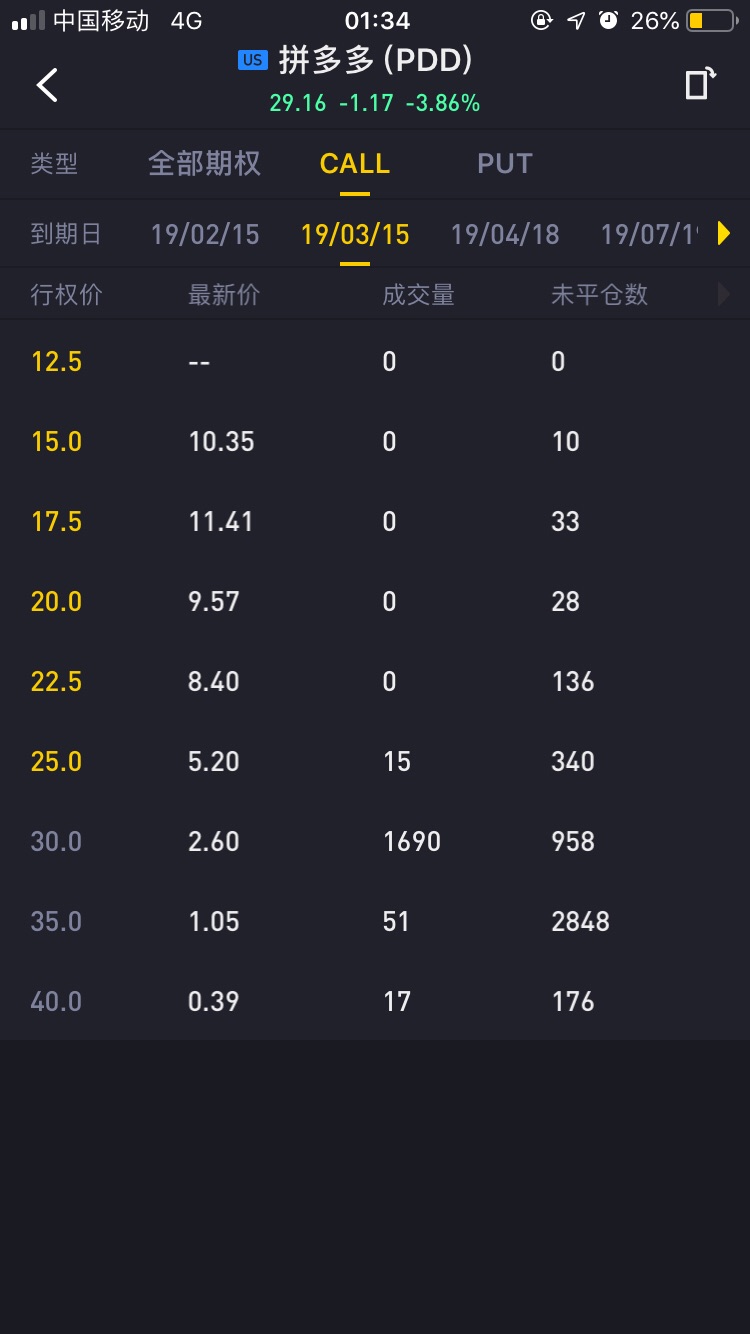Viewport: 750px width, 1334px height.
Task: Tap the blue US market badge
Action: (x=253, y=60)
